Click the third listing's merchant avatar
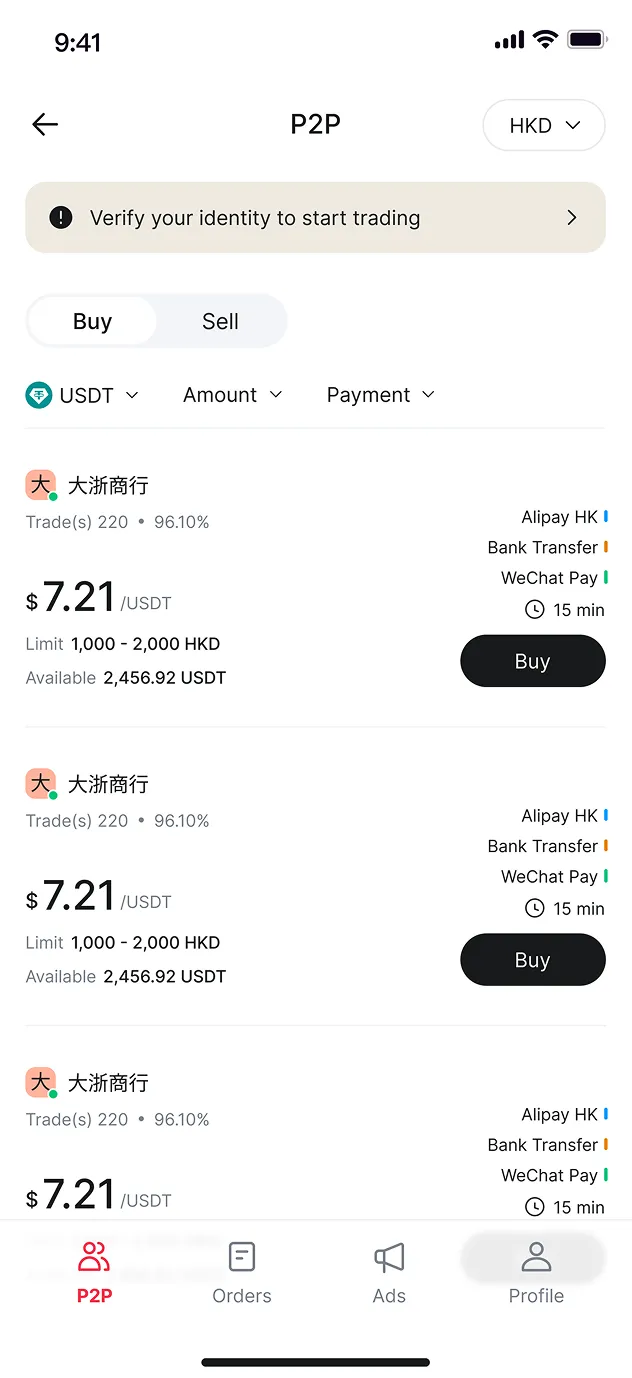Viewport: 632px width, 1378px height. point(41,1082)
